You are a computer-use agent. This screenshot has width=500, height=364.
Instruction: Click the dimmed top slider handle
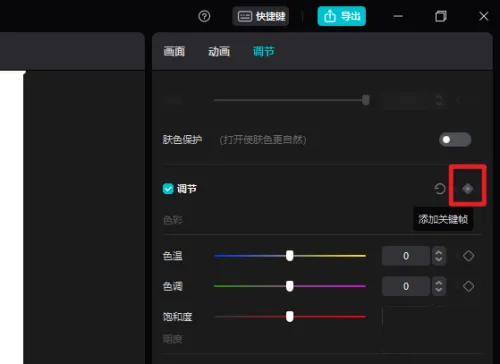[x=366, y=100]
